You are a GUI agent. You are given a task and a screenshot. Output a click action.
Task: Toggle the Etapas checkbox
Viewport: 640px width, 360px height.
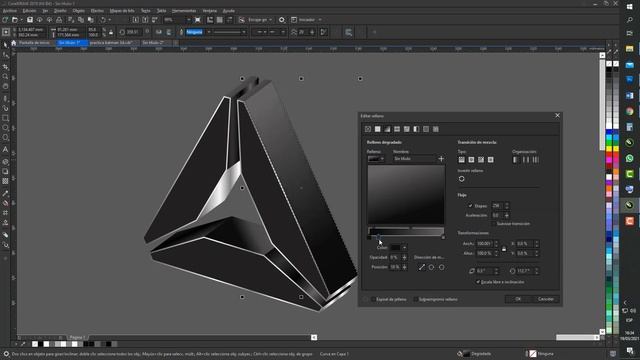click(471, 206)
